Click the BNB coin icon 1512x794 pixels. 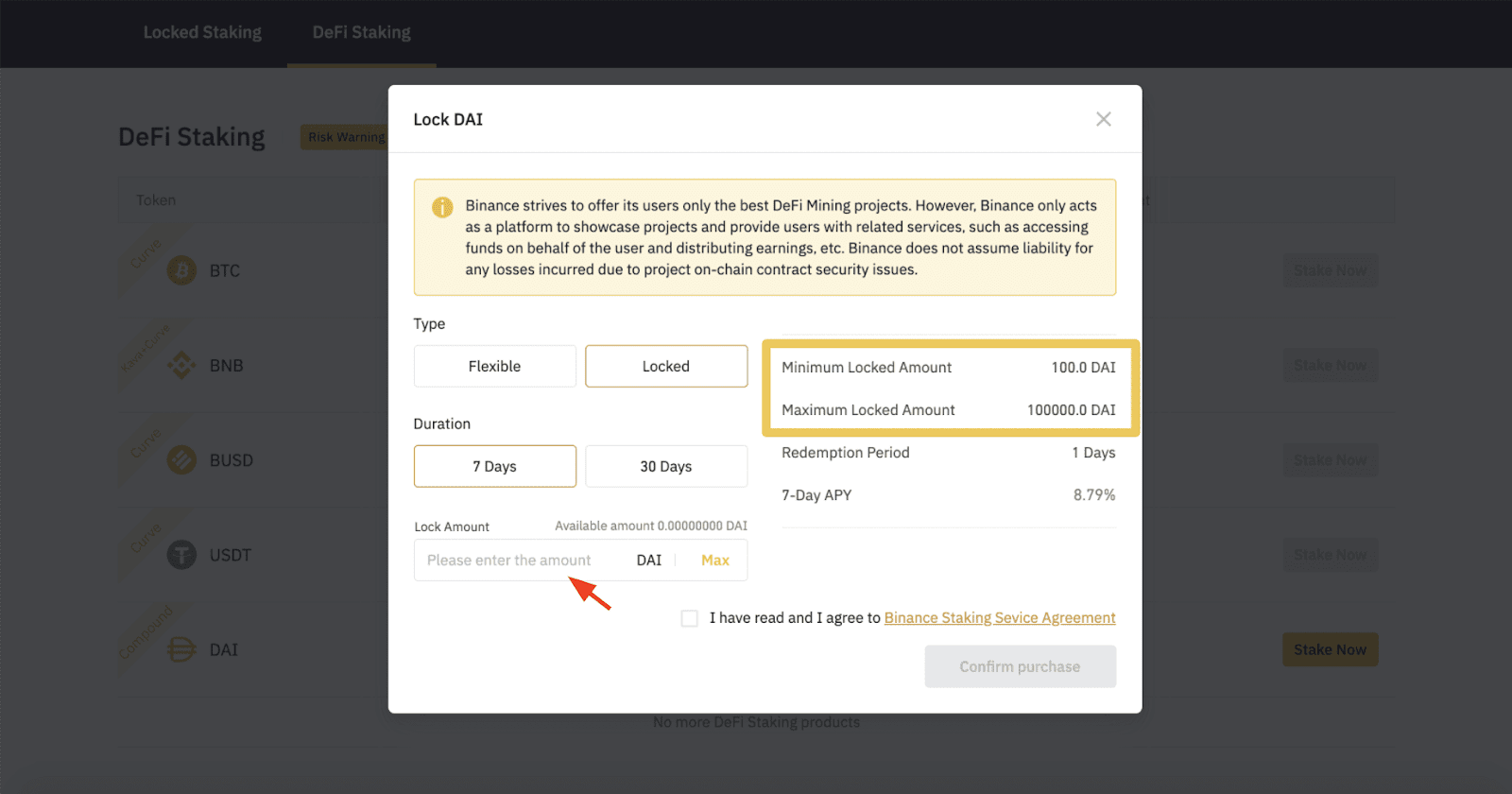pyautogui.click(x=181, y=366)
